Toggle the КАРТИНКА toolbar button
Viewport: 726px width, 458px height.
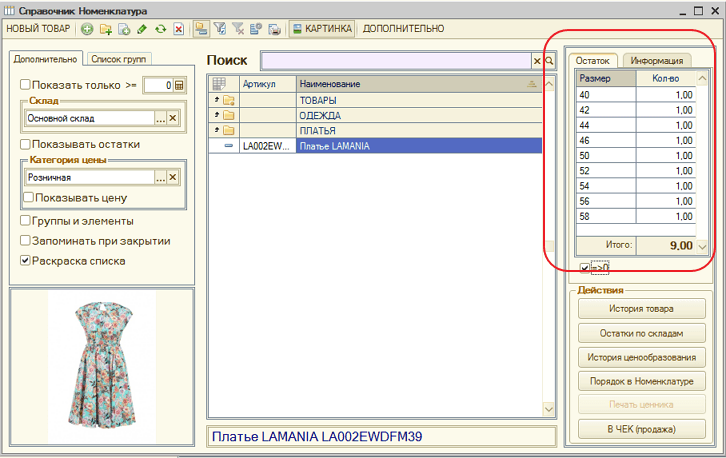322,29
